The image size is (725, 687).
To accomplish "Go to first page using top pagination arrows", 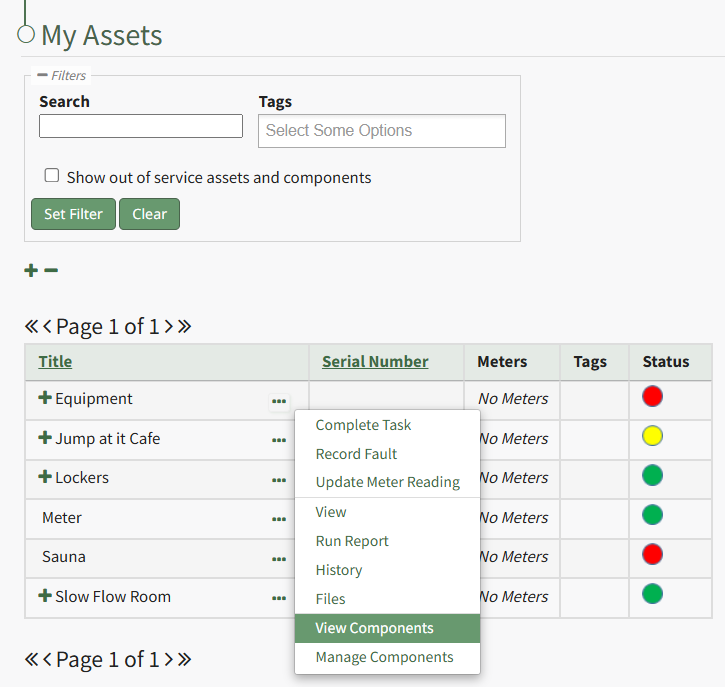I will click(31, 327).
